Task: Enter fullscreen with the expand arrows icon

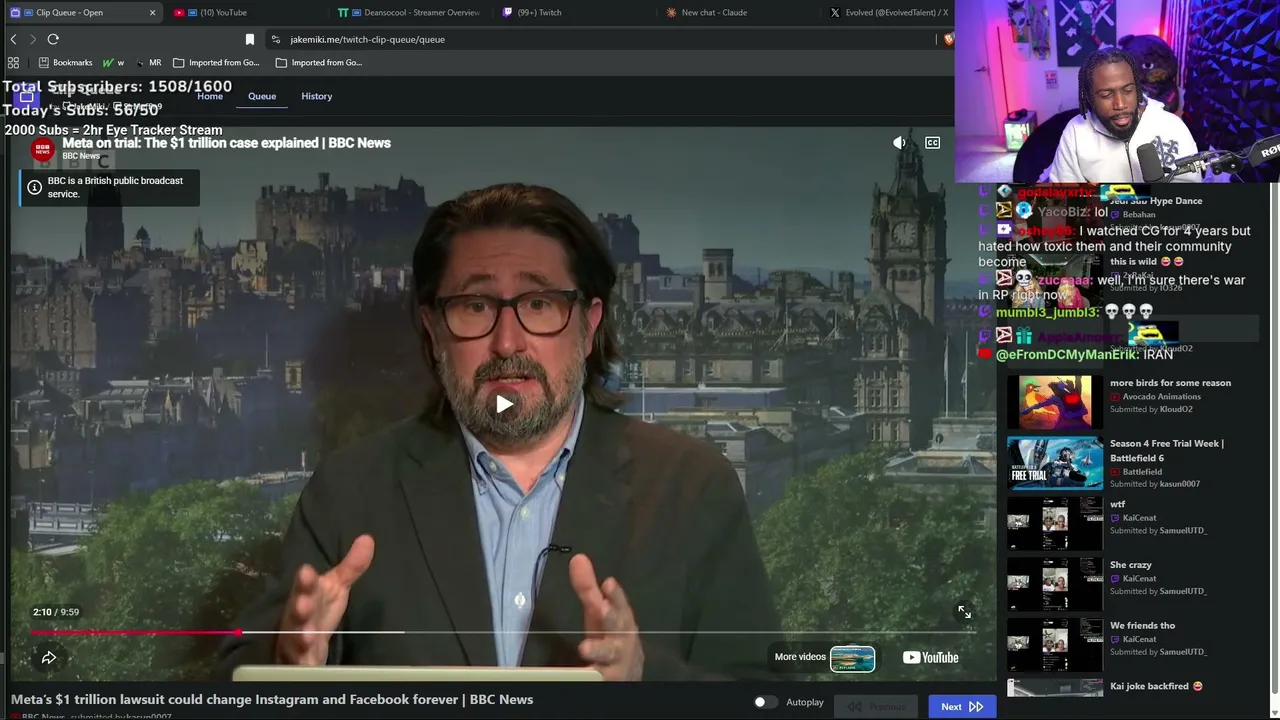Action: click(964, 611)
